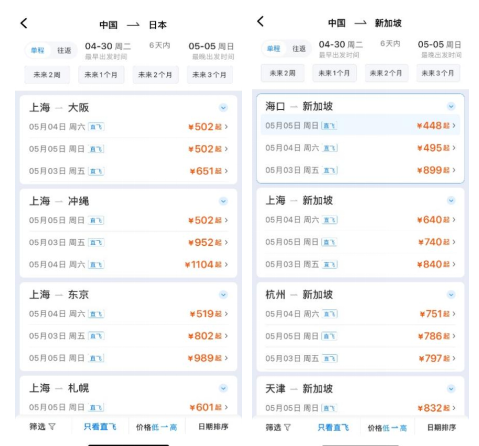Collapse the 天津 to 新加坡 route card
Viewport: 479px width, 446px height.
(x=451, y=389)
